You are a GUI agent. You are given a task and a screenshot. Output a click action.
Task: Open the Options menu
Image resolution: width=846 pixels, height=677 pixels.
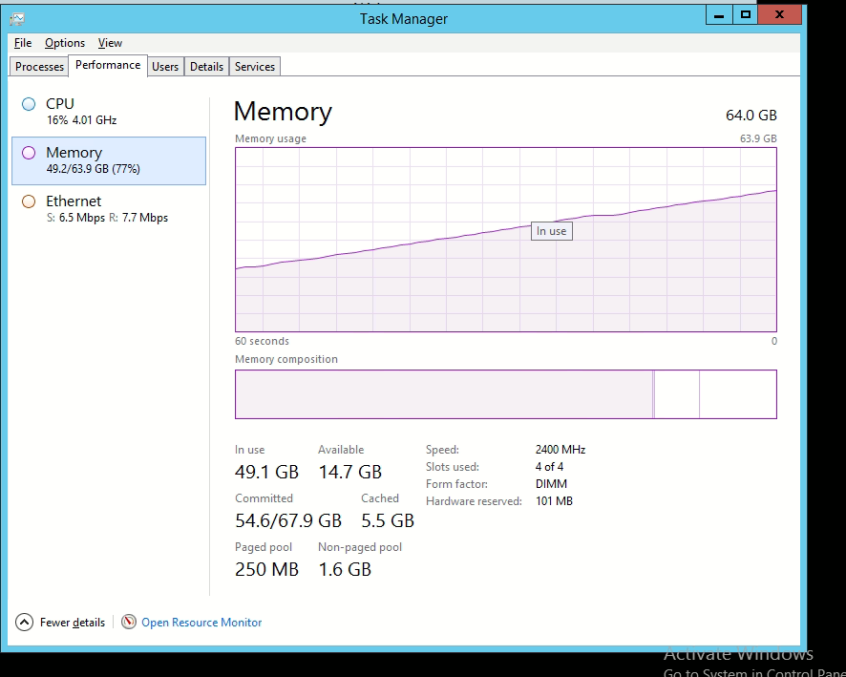click(x=65, y=43)
